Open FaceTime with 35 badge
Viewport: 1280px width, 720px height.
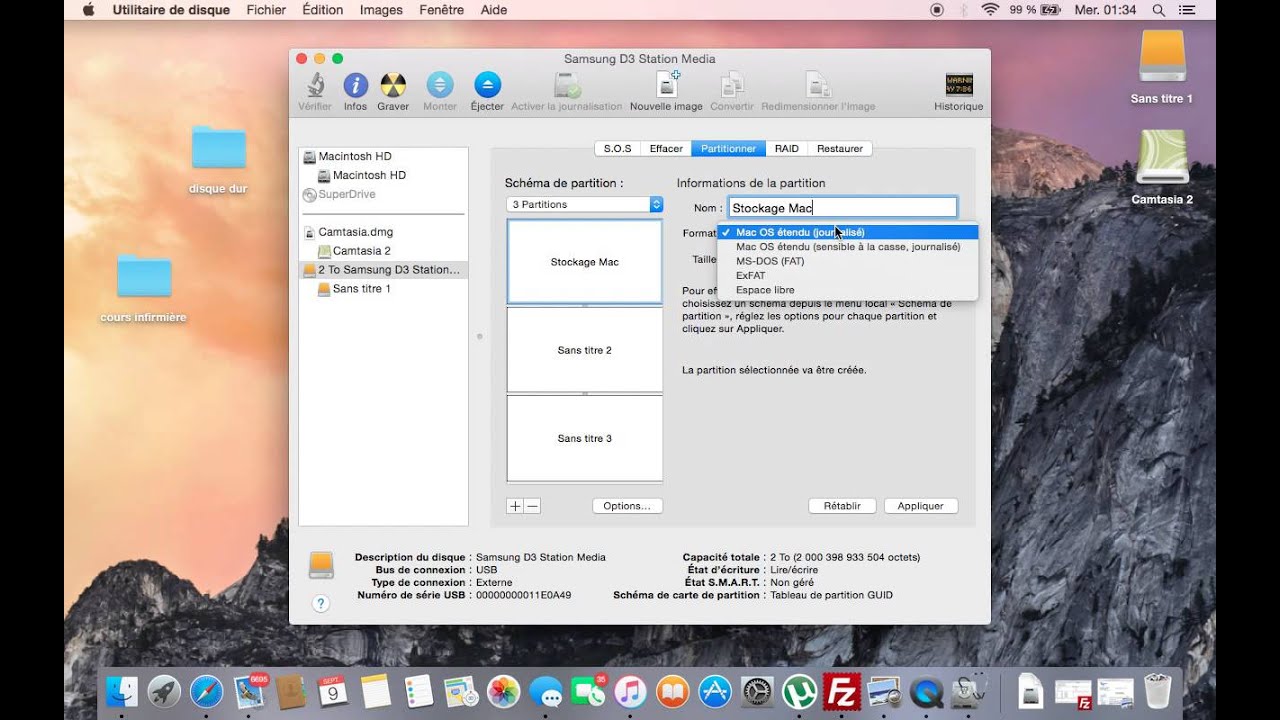[588, 691]
